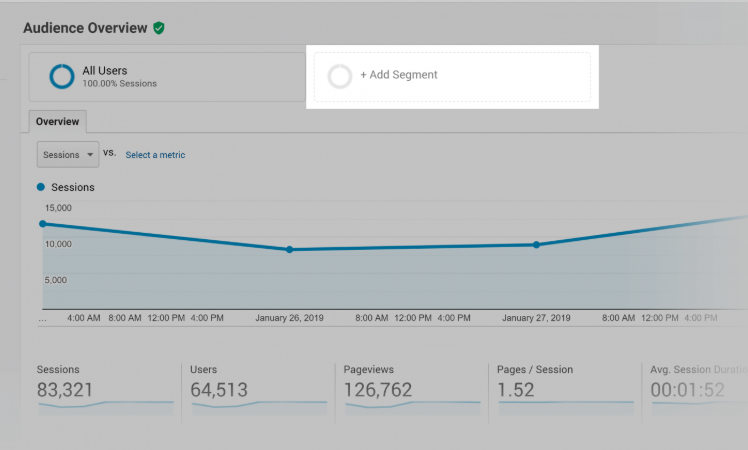Switch to the Overview tab
Screen dimensions: 748x450
pyautogui.click(x=58, y=122)
